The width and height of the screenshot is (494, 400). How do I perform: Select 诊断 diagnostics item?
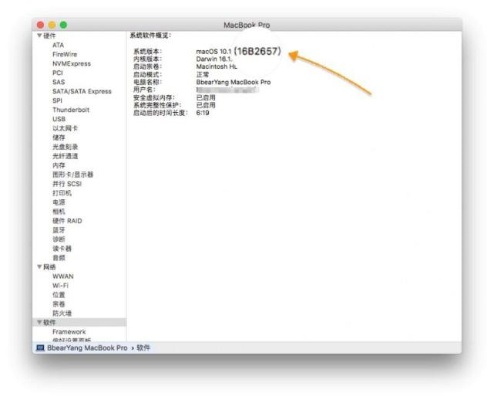pyautogui.click(x=59, y=239)
